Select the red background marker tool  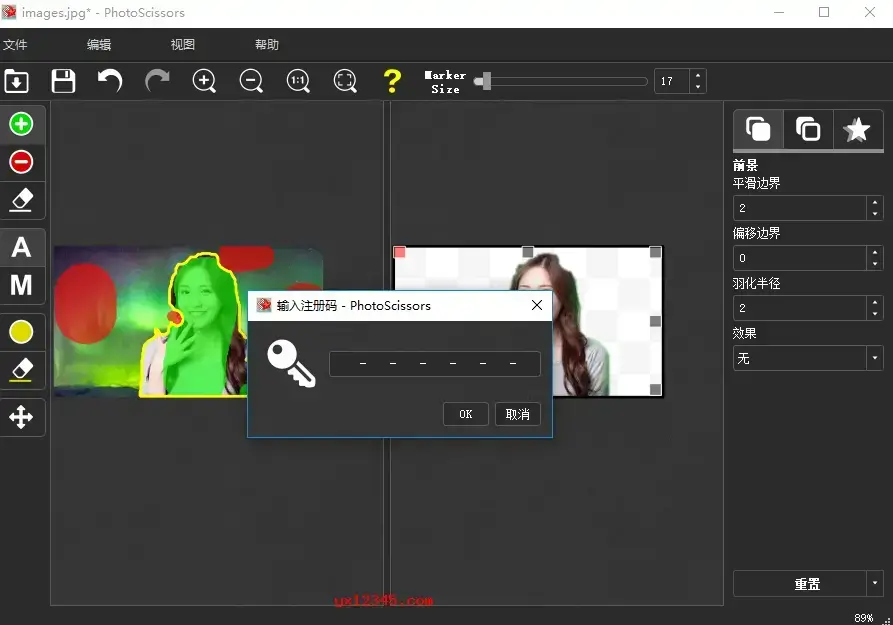21,162
